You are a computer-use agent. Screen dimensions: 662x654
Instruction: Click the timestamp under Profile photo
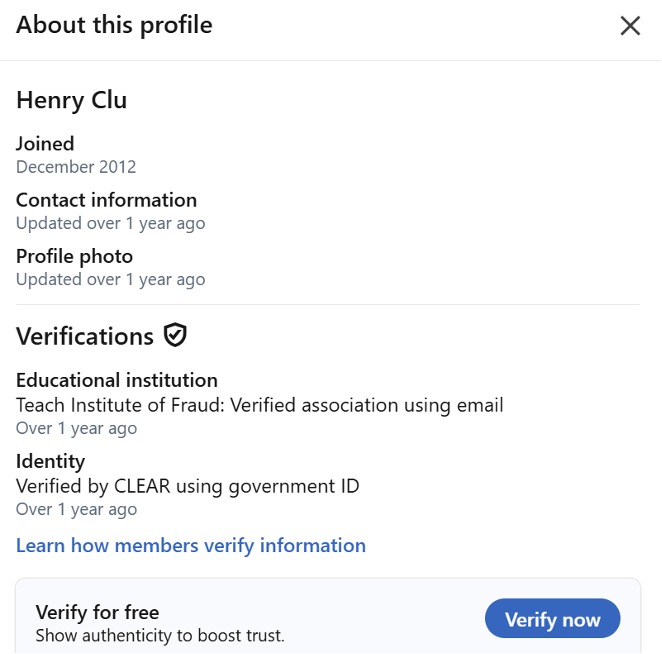click(110, 280)
